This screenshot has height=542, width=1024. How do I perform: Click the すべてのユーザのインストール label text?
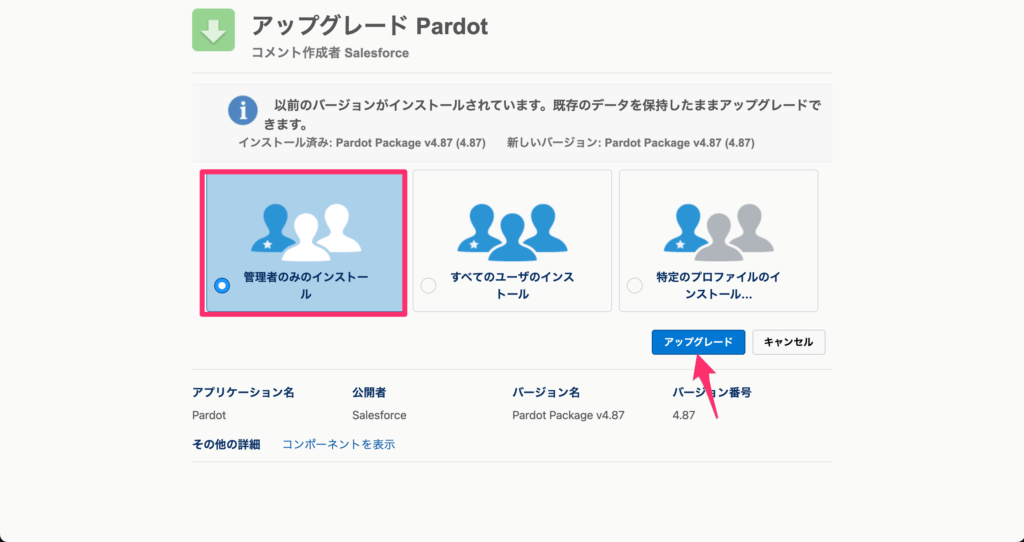point(513,285)
